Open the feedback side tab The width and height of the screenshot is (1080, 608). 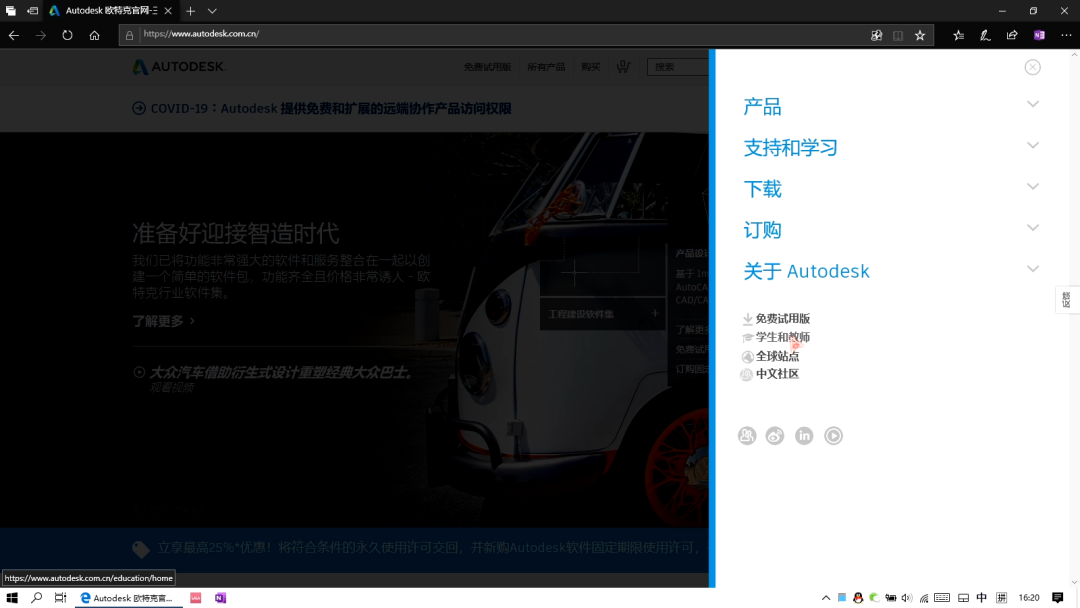tap(1066, 300)
